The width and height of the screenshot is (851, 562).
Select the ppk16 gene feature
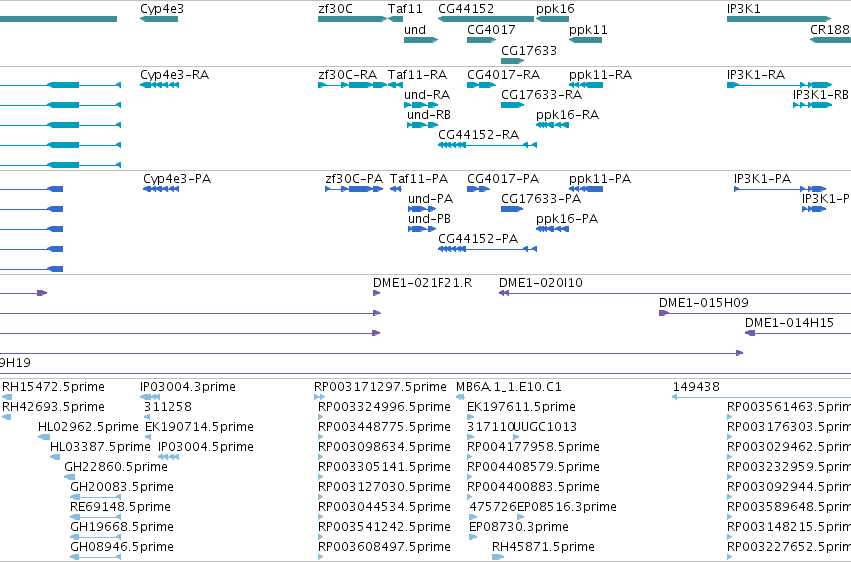tap(552, 19)
